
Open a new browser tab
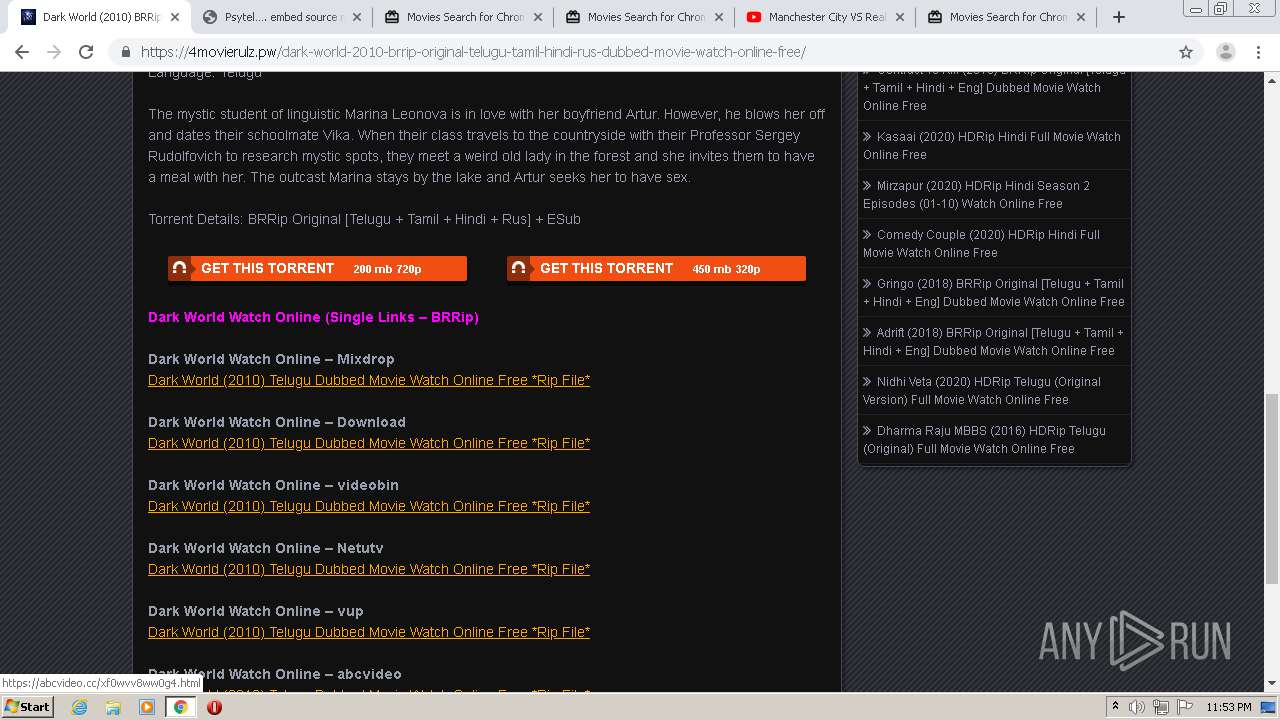1118,17
